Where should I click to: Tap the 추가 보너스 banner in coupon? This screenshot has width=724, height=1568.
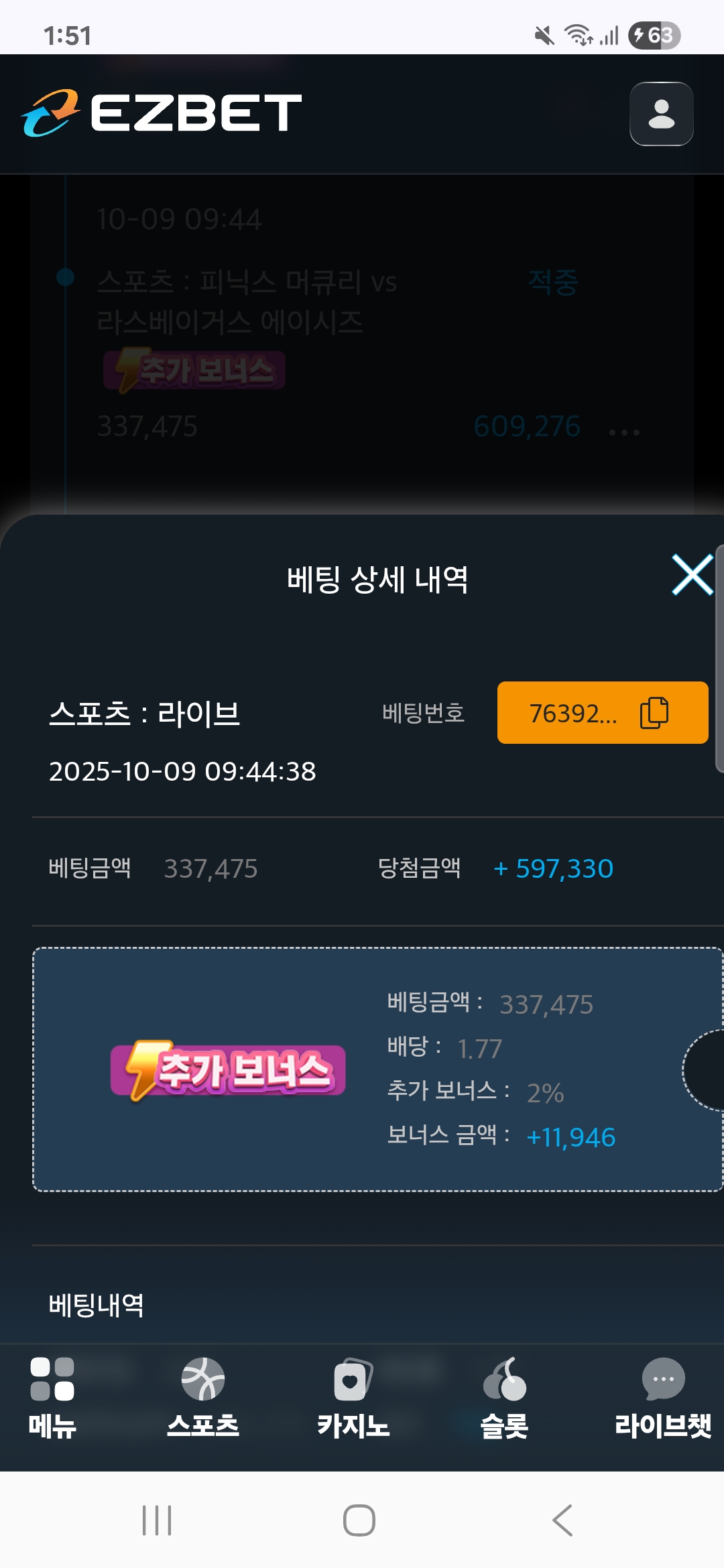coord(228,1070)
